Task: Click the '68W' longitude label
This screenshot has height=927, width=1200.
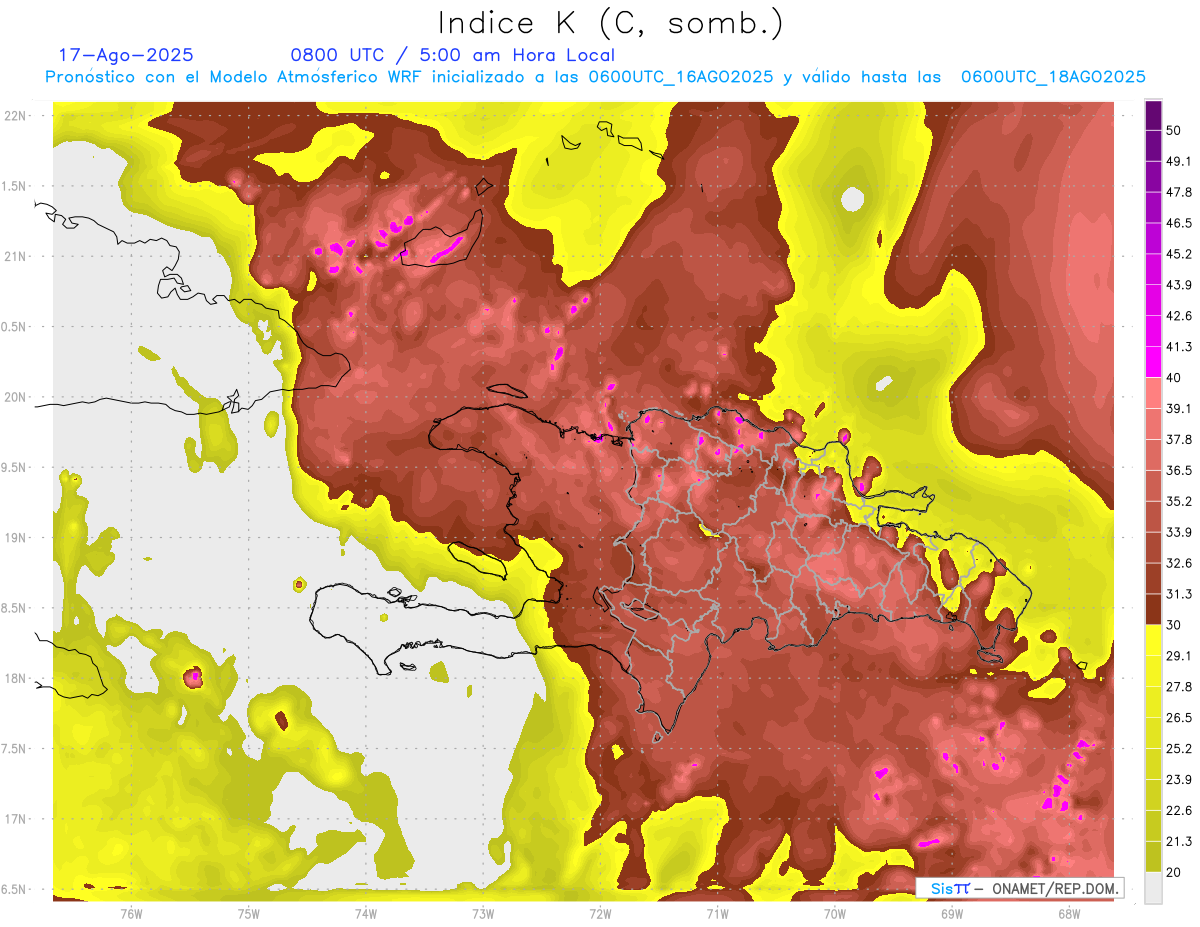Action: [x=1068, y=913]
